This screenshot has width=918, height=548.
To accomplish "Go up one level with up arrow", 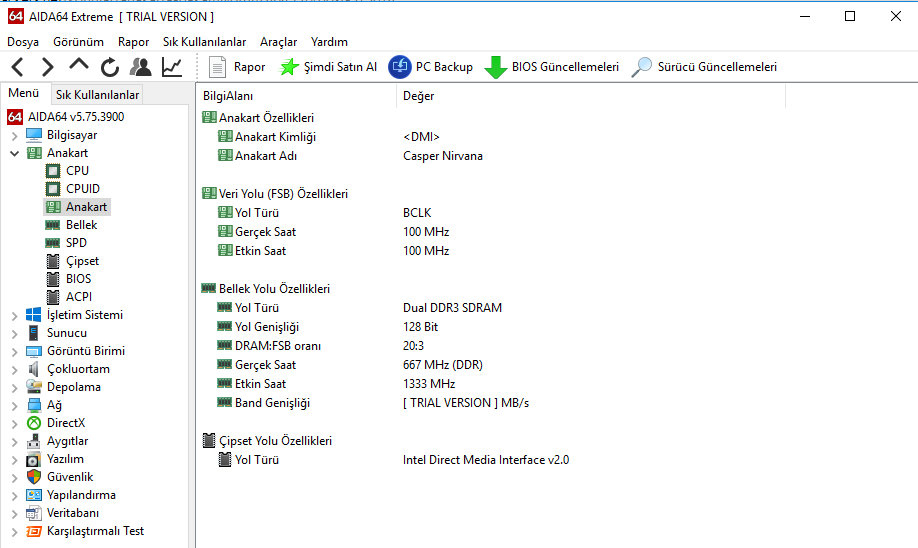I will (x=78, y=65).
